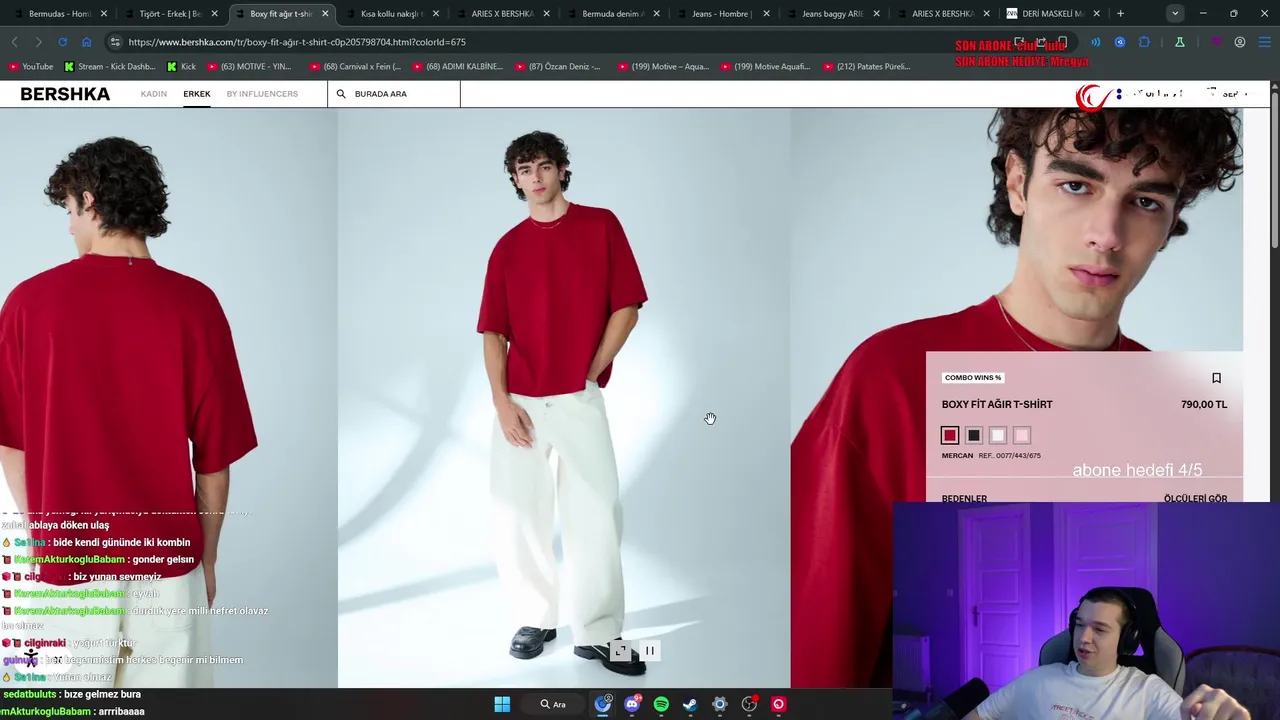Open the (212) Patates Püreli bookmark

point(867,67)
